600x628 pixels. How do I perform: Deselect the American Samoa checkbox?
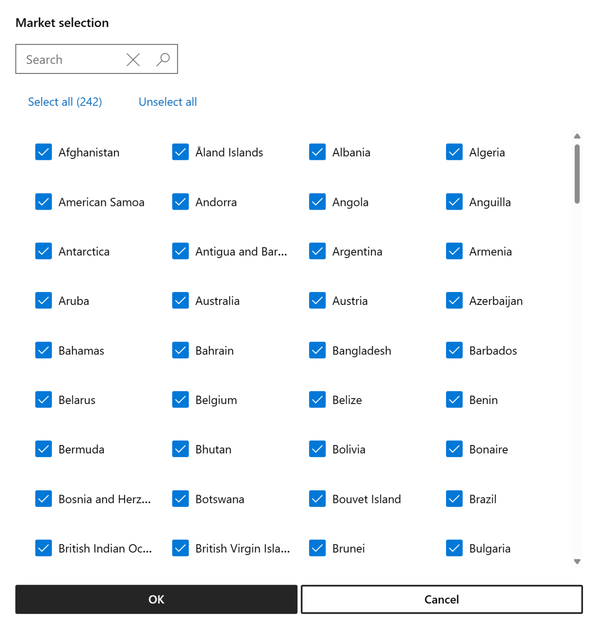[x=43, y=201]
